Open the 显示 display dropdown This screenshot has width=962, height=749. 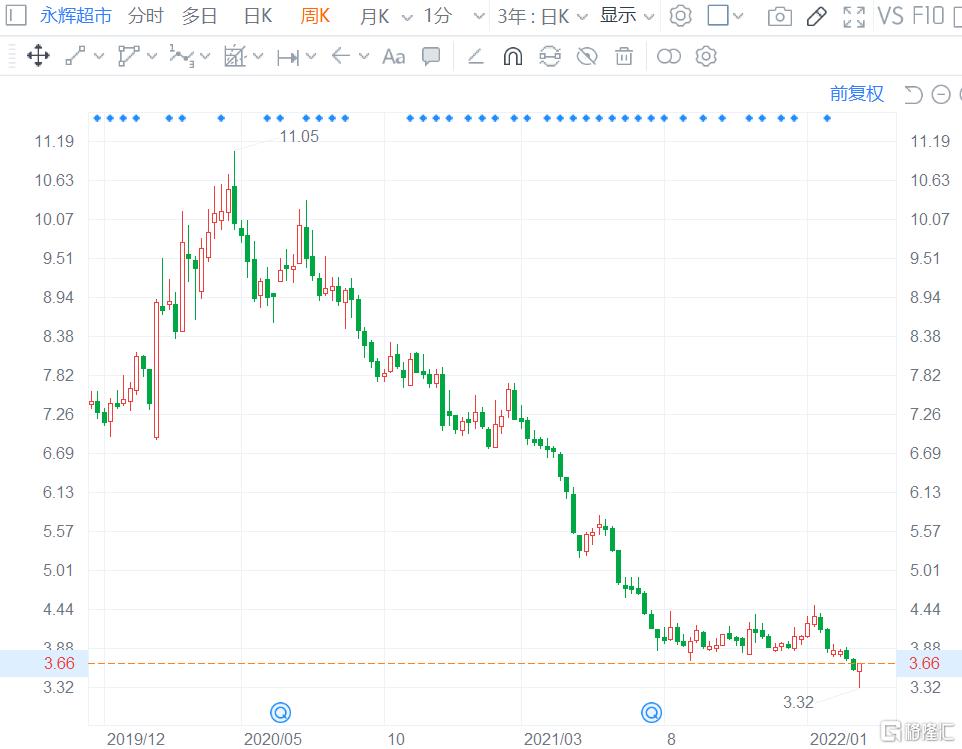[627, 16]
